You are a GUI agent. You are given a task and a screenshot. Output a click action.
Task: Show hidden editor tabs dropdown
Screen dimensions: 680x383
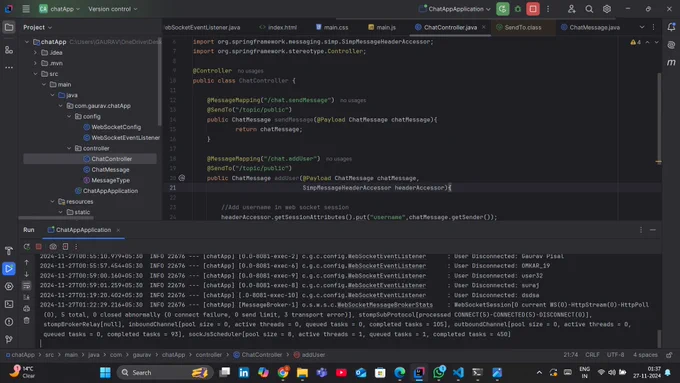click(642, 27)
